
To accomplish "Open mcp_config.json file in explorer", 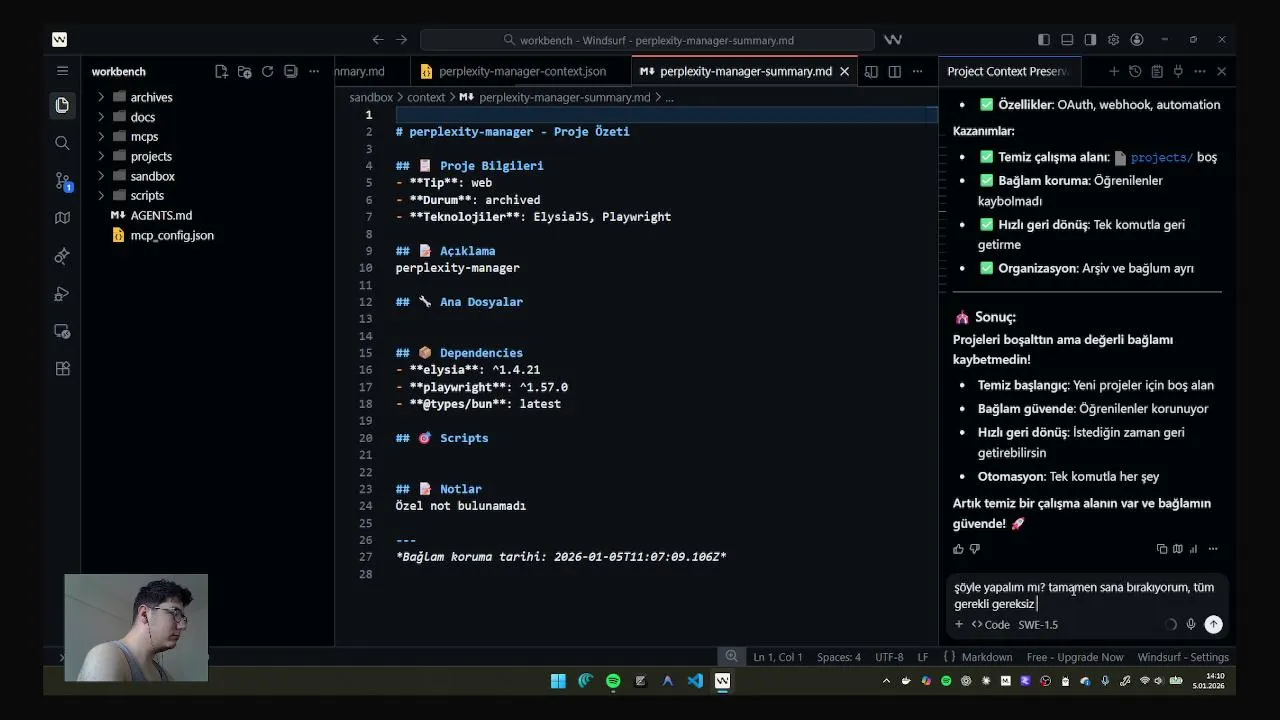I will pyautogui.click(x=172, y=235).
